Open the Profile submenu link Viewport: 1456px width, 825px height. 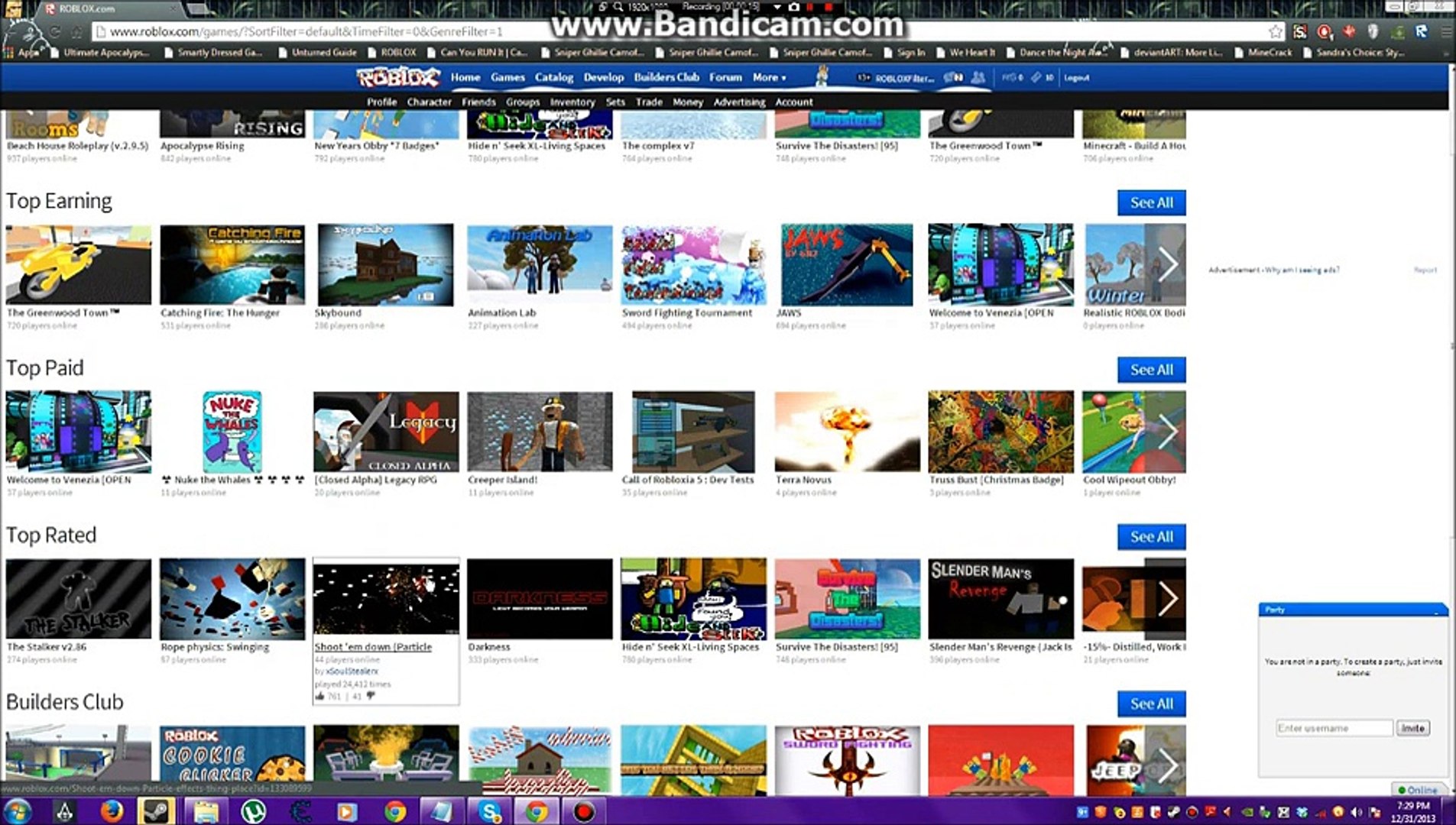point(381,102)
